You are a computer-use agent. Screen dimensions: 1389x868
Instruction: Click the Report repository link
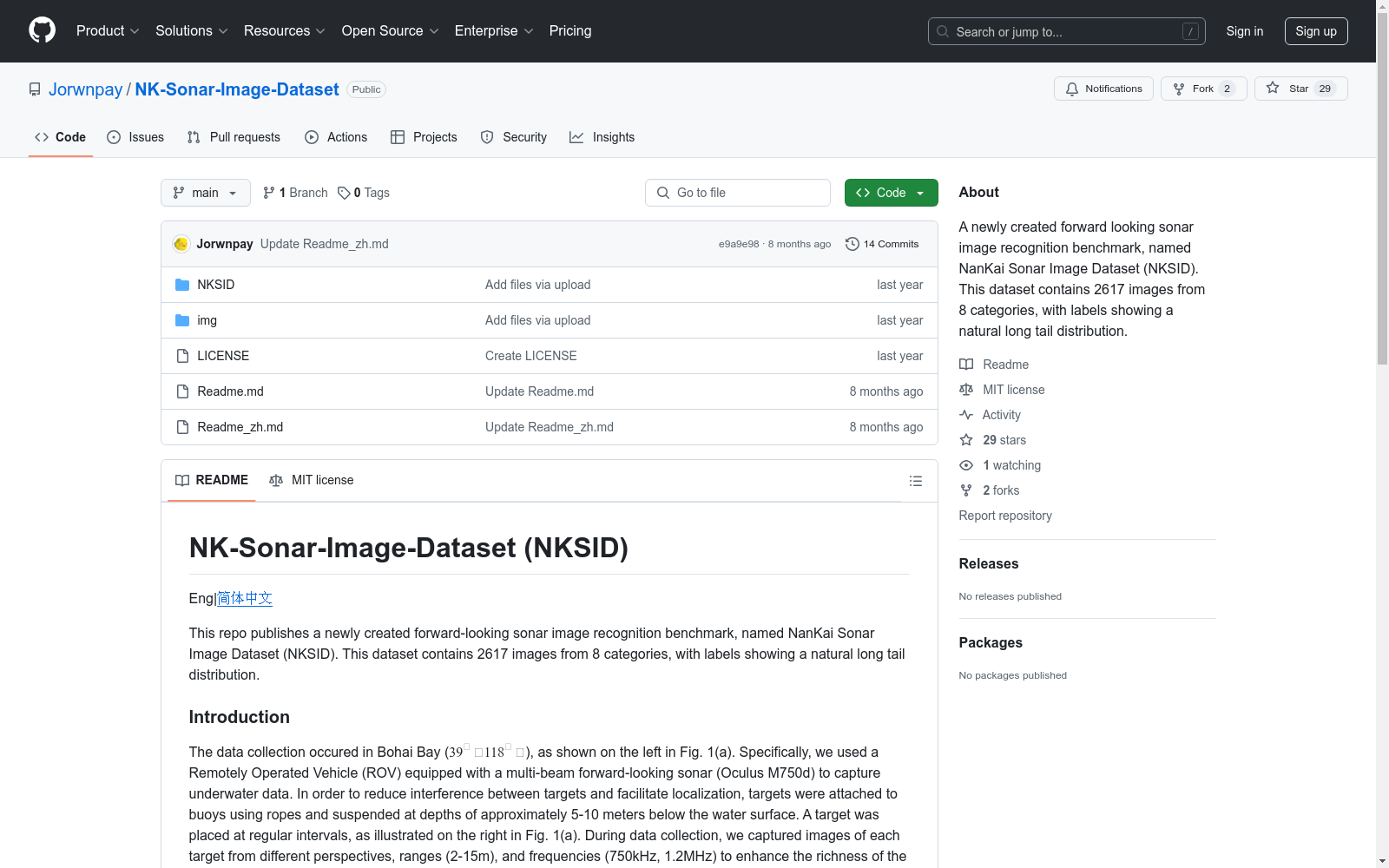click(1005, 516)
